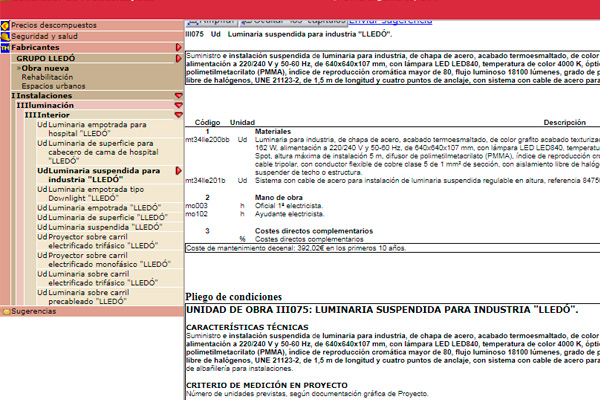Click the Ampliar button
This screenshot has width=600, height=400.
point(211,21)
